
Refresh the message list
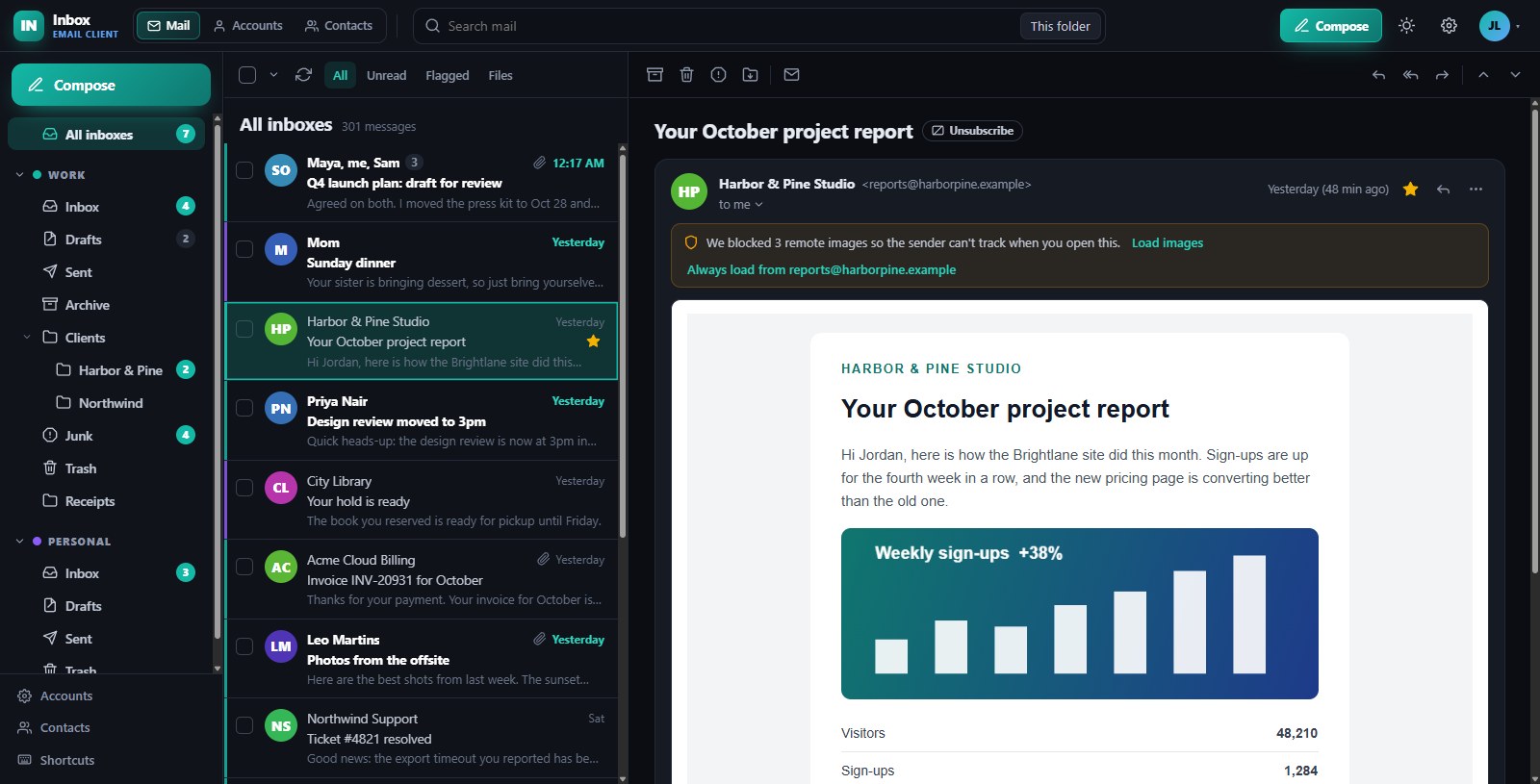(303, 75)
